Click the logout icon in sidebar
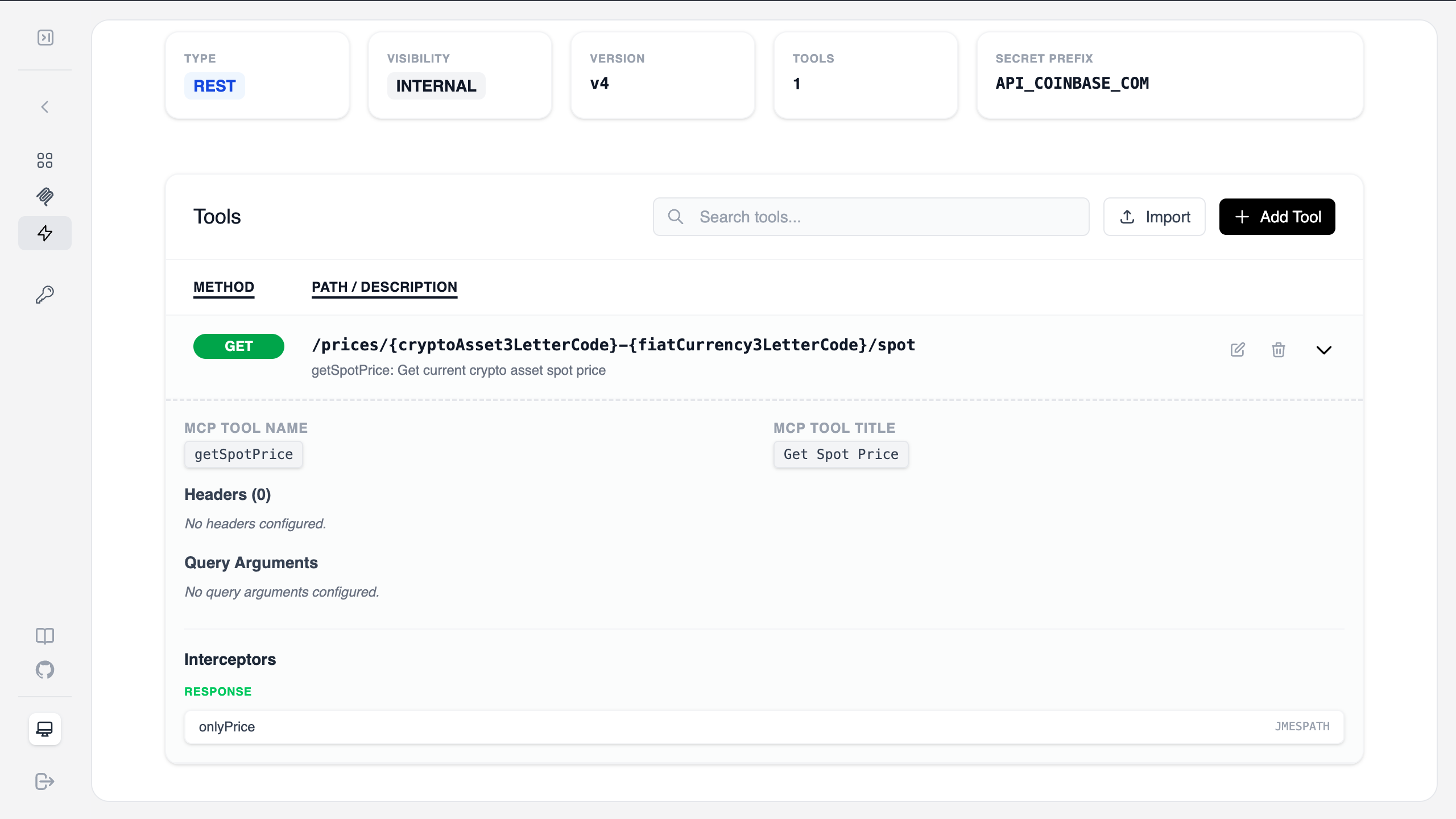 [x=45, y=781]
